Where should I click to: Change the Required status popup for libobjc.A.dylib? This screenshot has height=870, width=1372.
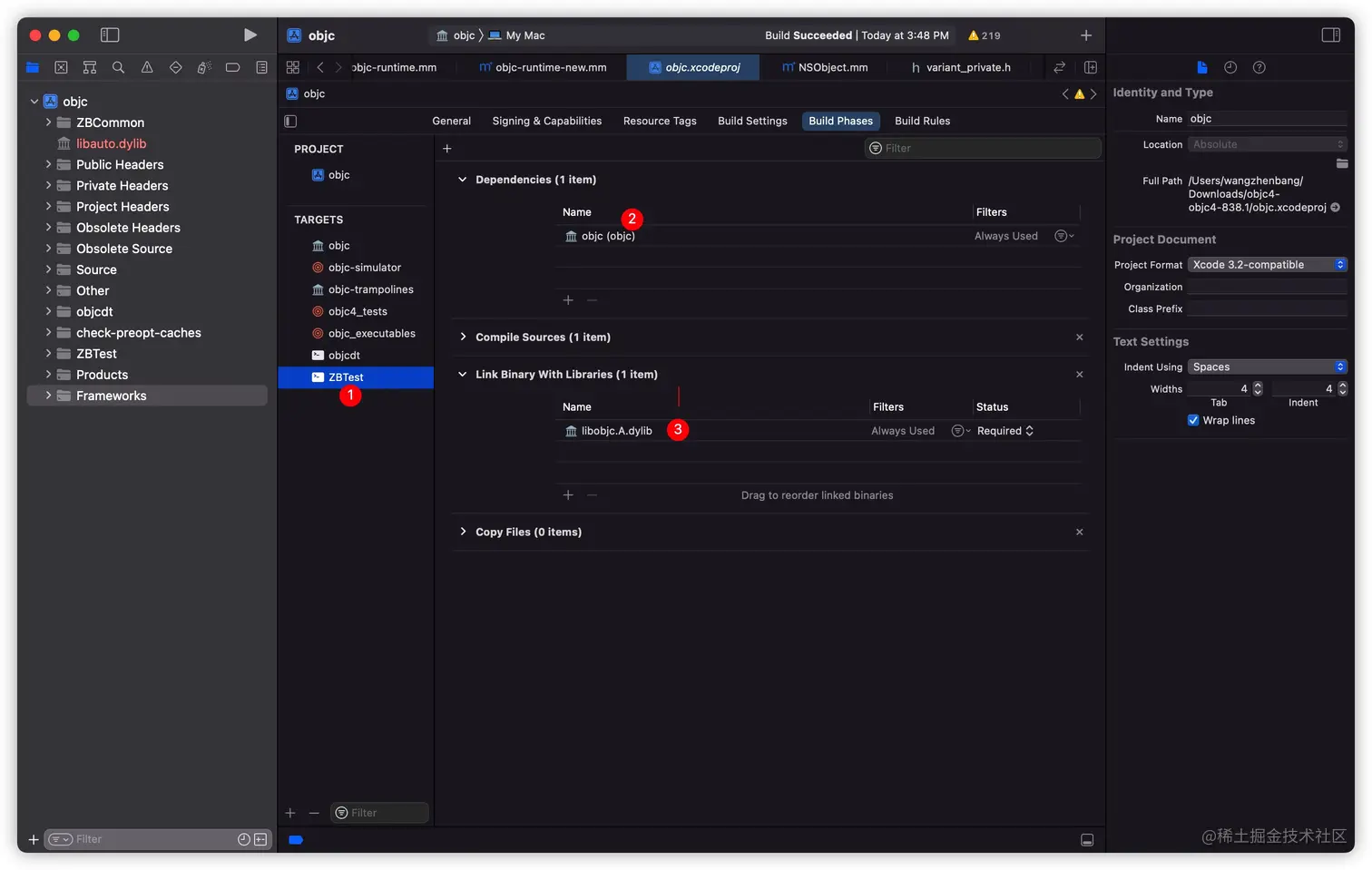(1005, 431)
